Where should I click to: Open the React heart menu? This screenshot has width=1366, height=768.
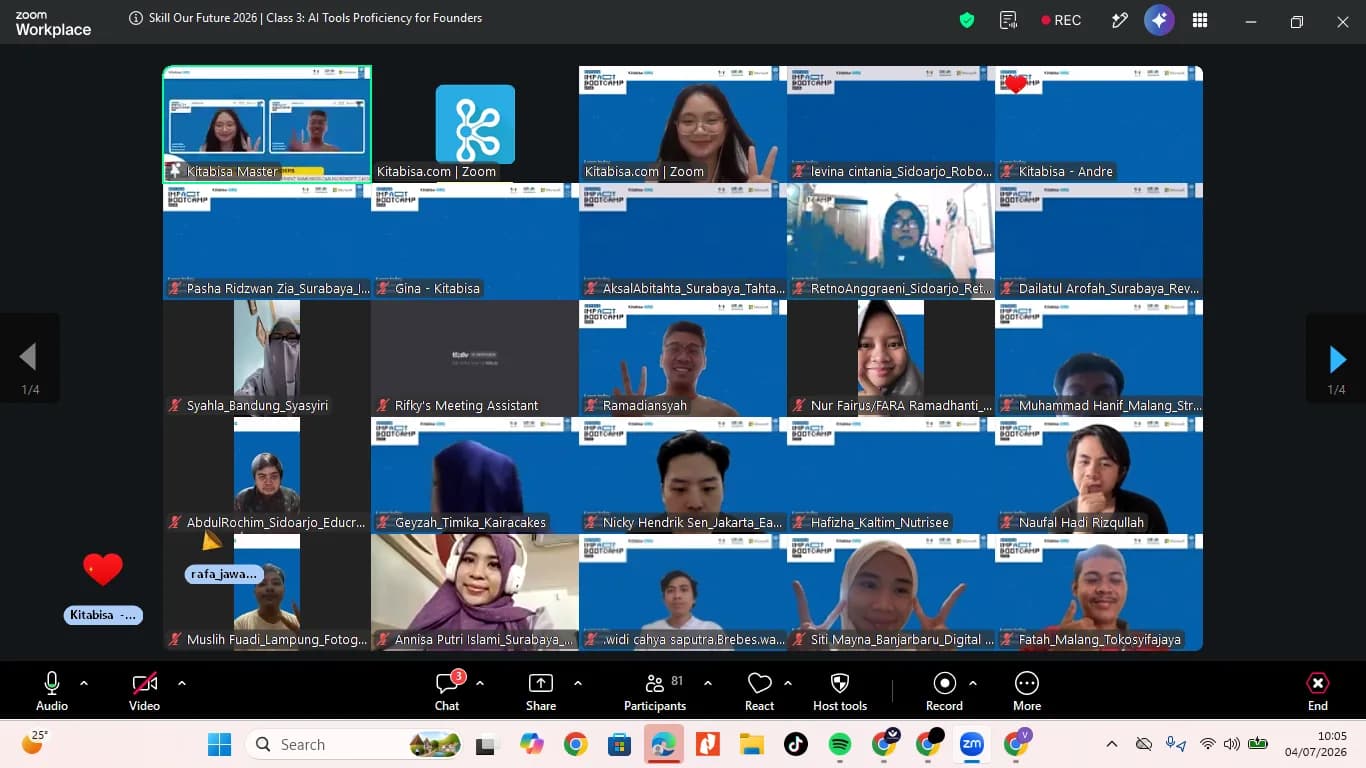coord(760,691)
